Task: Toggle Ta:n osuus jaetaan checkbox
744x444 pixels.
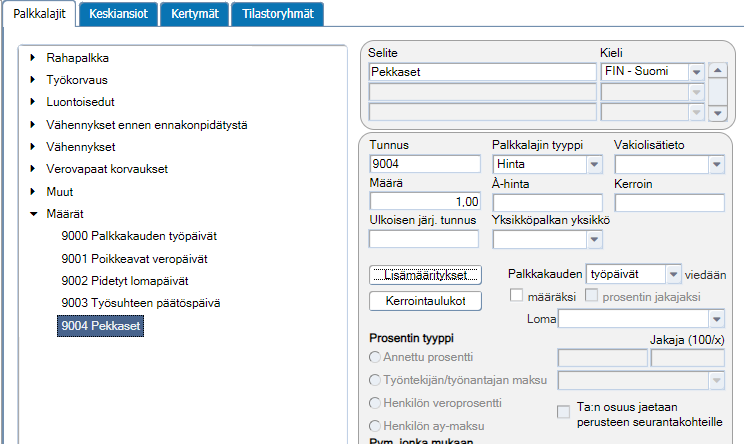Action: [x=563, y=411]
